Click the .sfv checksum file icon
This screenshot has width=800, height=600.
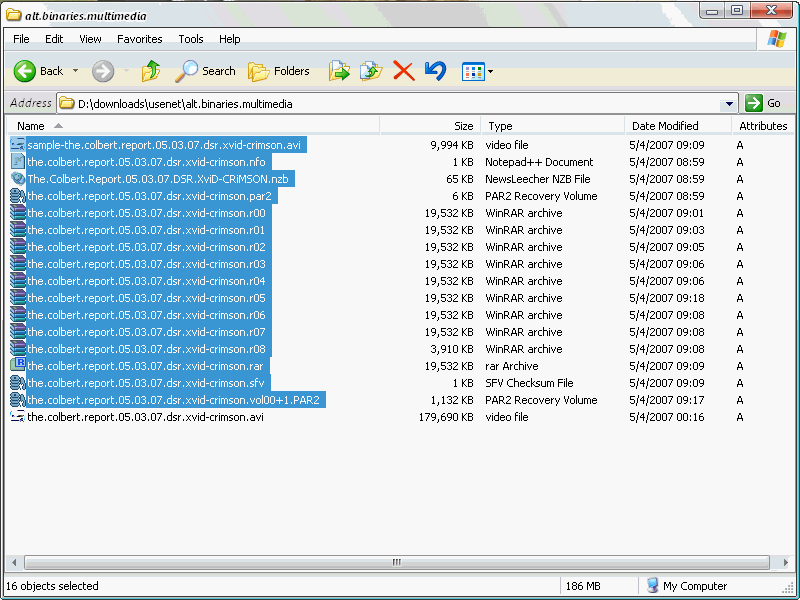(x=18, y=383)
